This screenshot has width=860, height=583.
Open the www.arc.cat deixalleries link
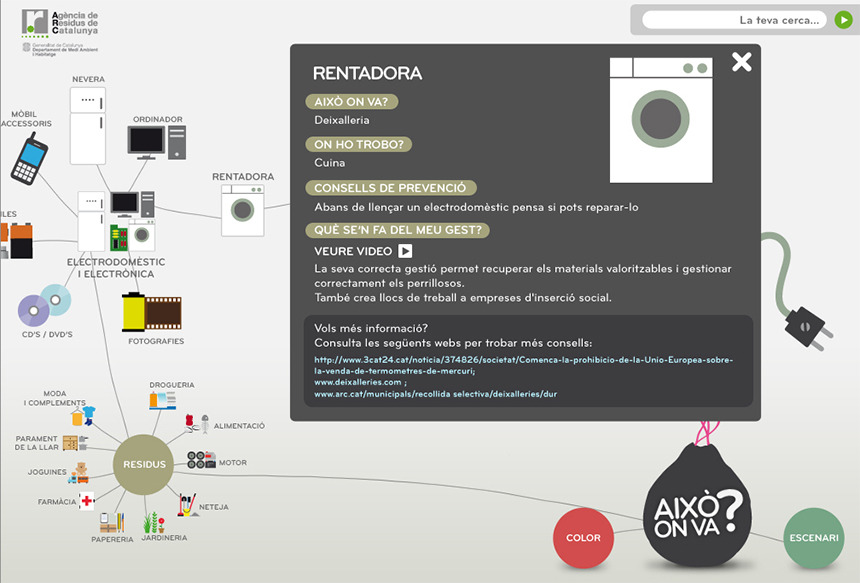(x=435, y=394)
